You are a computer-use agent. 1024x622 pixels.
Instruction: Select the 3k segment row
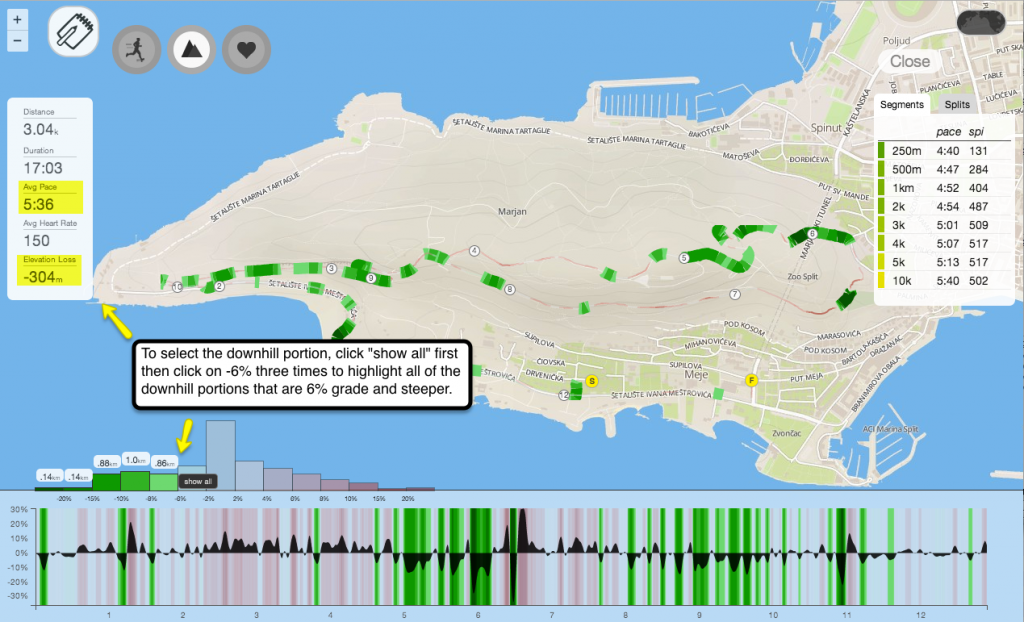click(944, 225)
